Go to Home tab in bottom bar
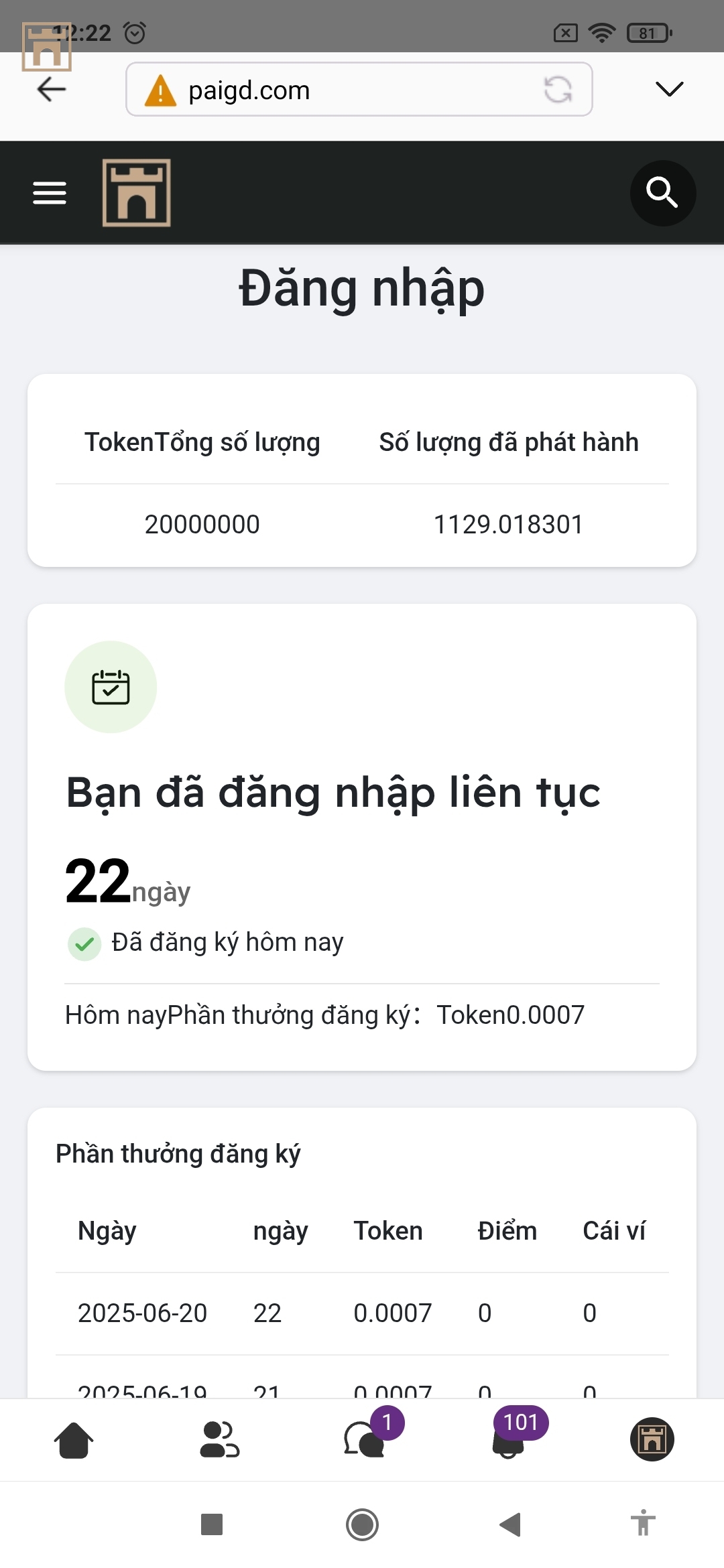Screen dimensions: 724x1568 (73, 1440)
